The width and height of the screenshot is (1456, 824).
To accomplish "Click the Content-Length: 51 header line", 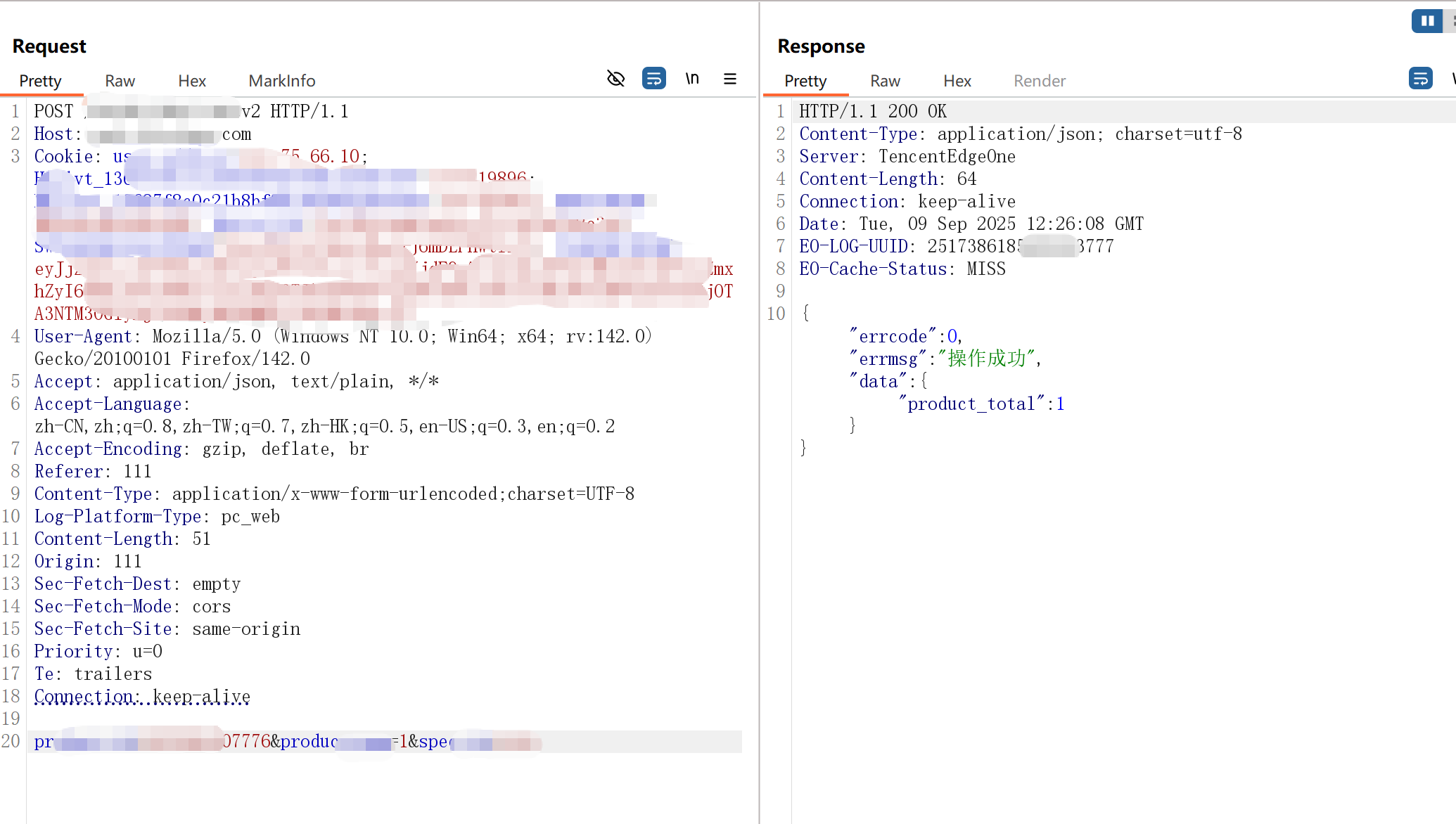I will (x=122, y=539).
